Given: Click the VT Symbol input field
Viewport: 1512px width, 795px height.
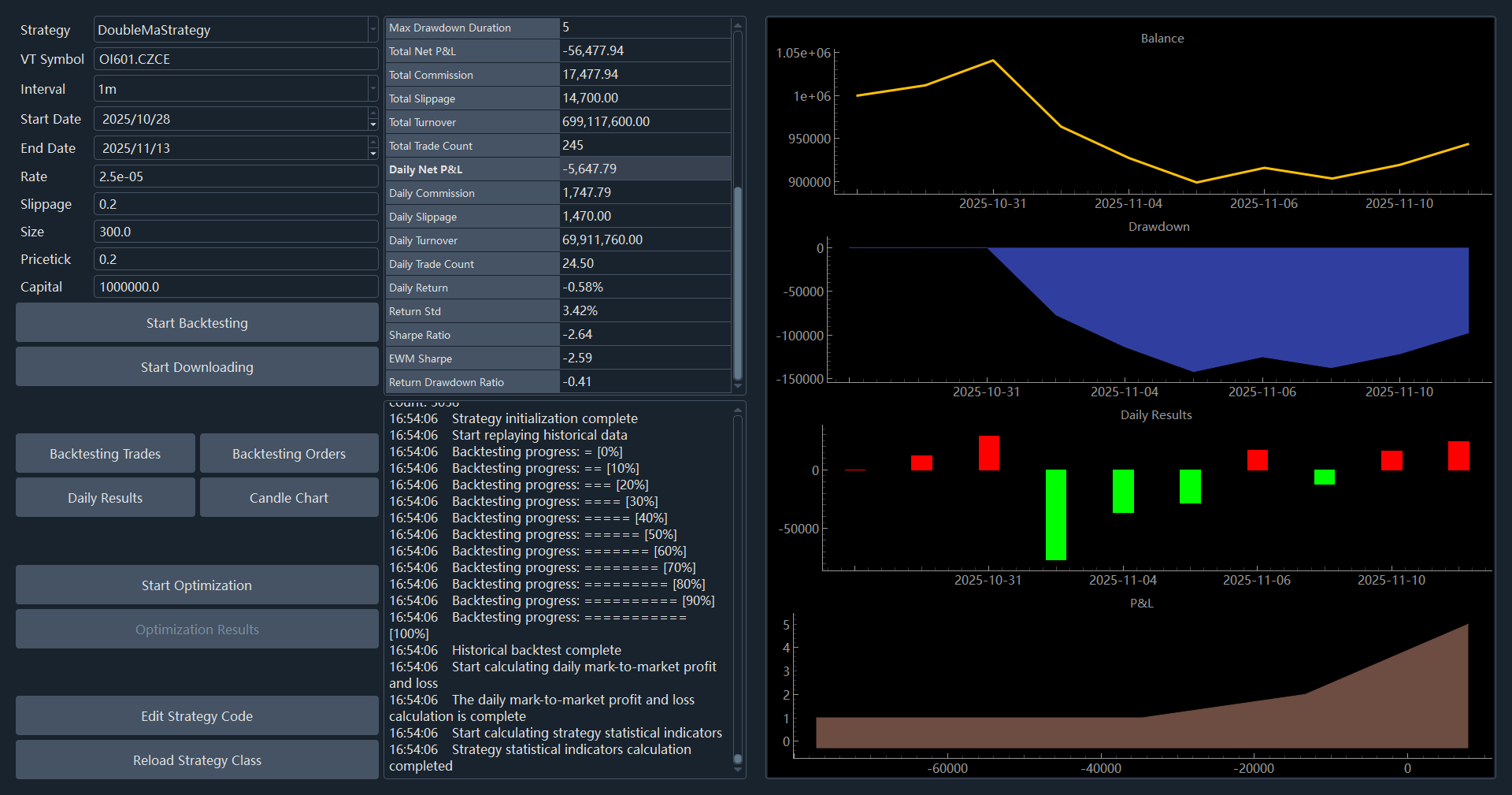Looking at the screenshot, I should 235,59.
